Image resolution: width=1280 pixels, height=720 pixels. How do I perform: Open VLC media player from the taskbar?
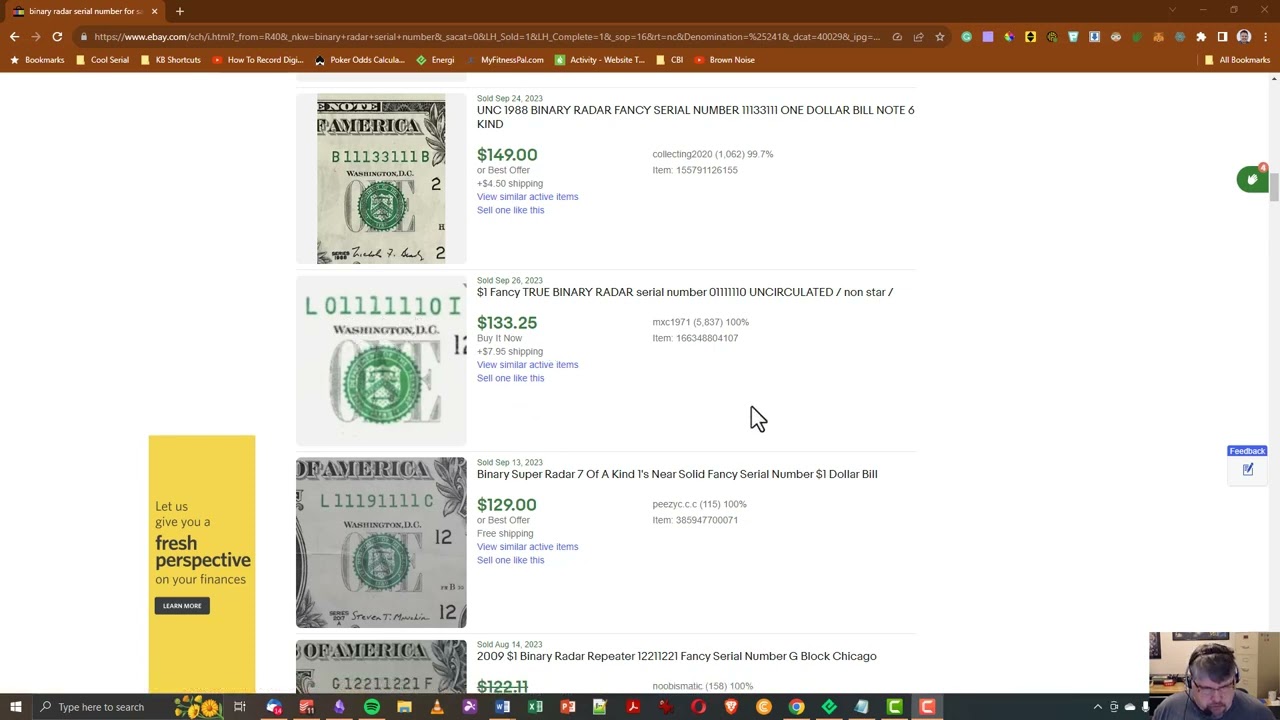[437, 707]
